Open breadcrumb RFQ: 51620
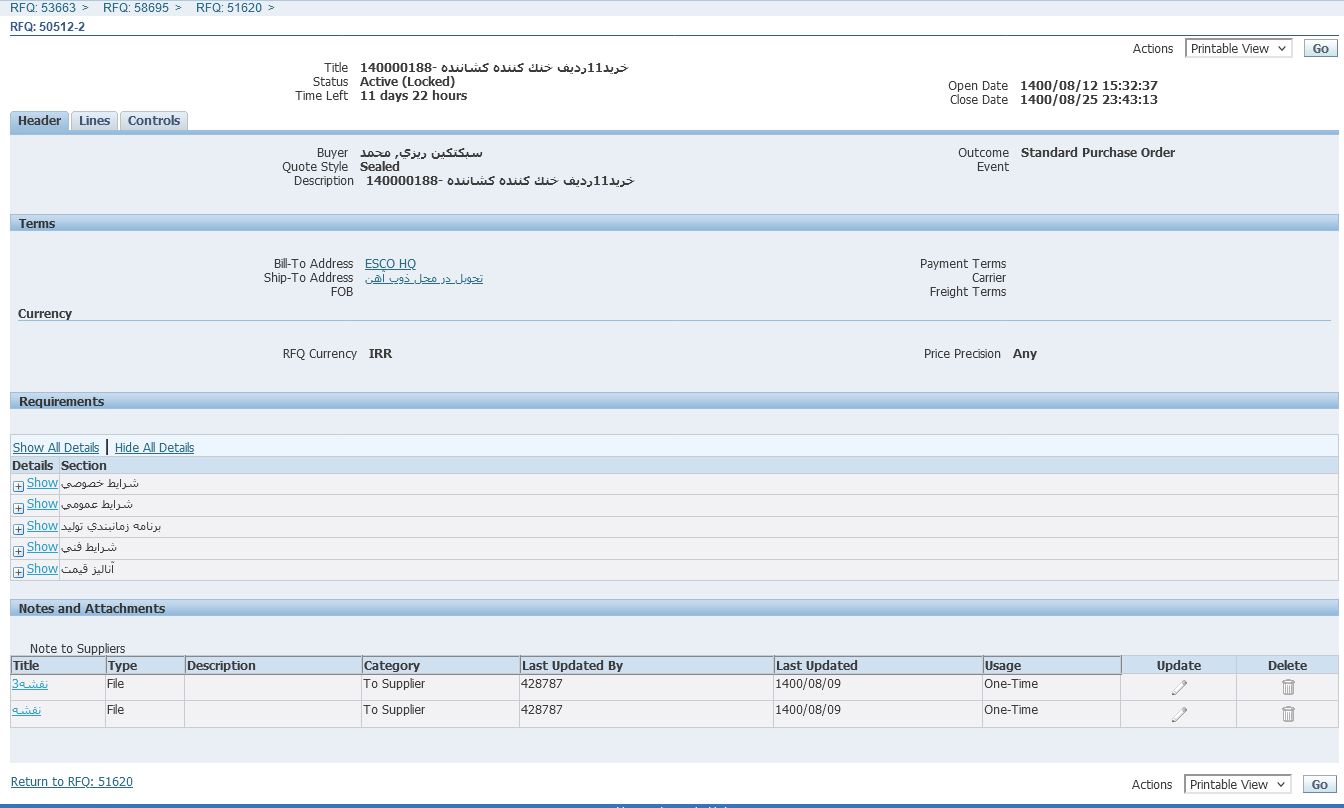Image resolution: width=1344 pixels, height=808 pixels. pyautogui.click(x=229, y=7)
